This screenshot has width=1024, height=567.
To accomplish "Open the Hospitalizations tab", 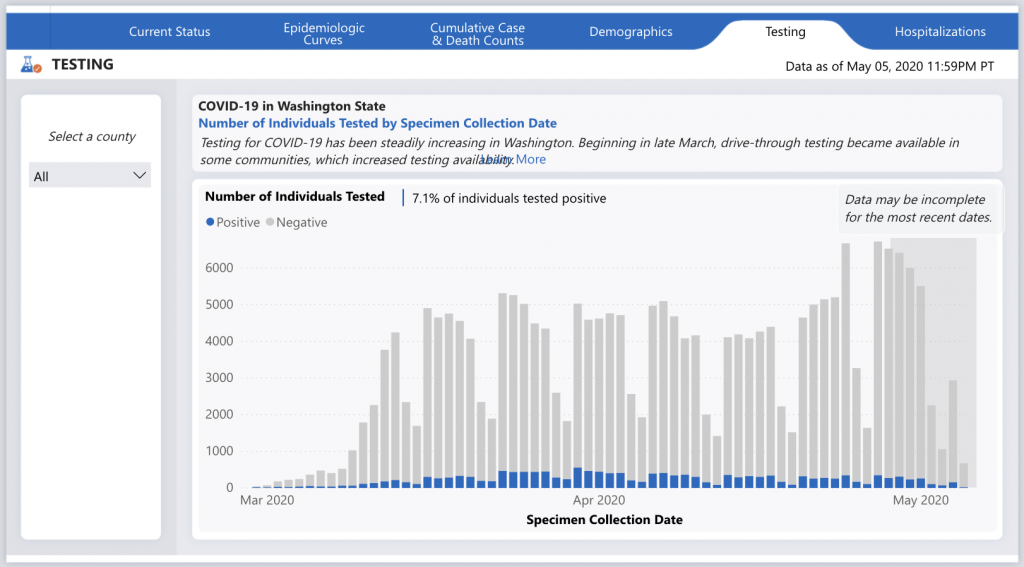I will click(940, 32).
